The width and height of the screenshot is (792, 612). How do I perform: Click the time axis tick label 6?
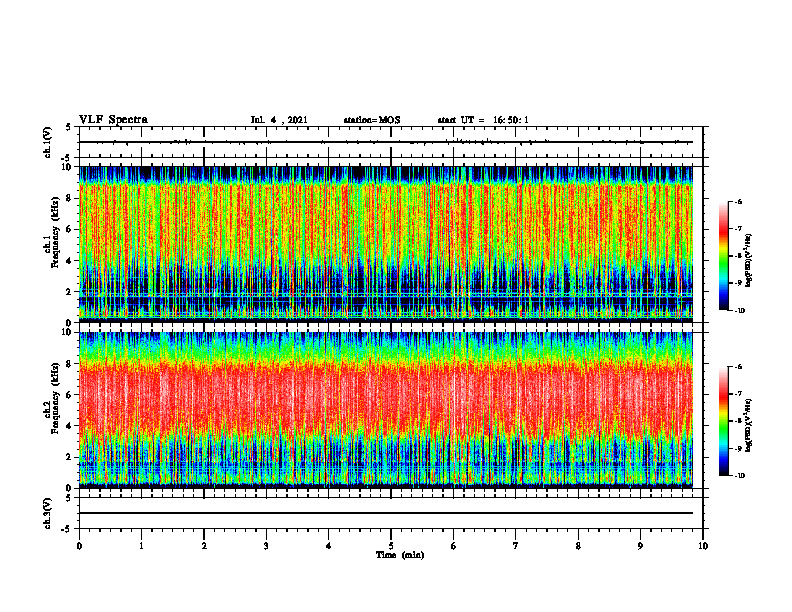454,546
